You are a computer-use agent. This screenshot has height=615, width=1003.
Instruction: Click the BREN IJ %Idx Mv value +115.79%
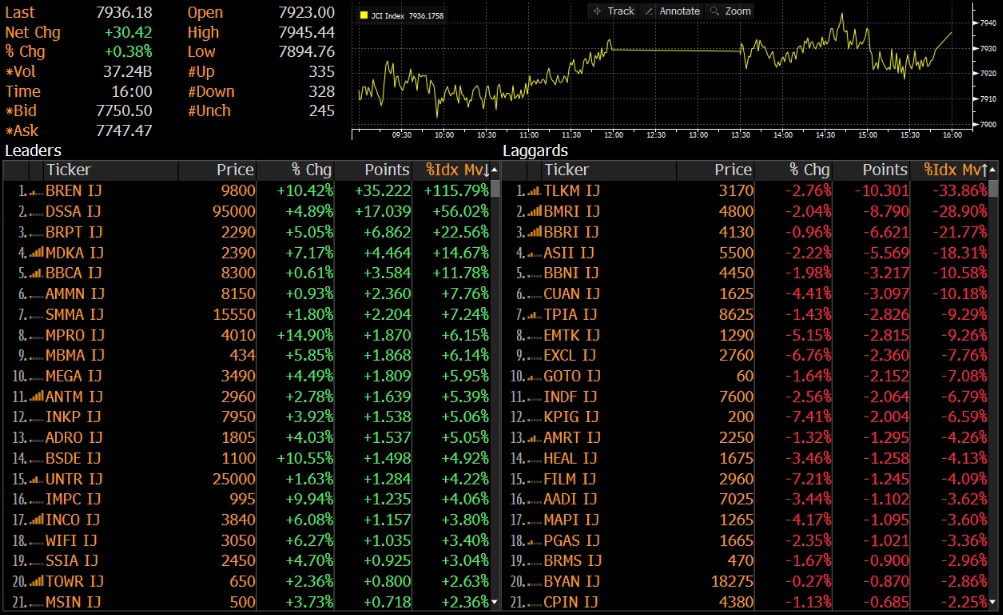click(456, 191)
